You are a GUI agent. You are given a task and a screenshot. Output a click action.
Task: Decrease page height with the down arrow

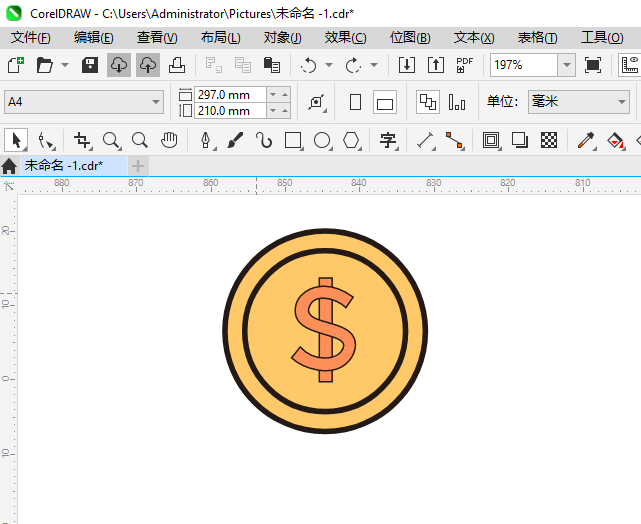point(273,111)
